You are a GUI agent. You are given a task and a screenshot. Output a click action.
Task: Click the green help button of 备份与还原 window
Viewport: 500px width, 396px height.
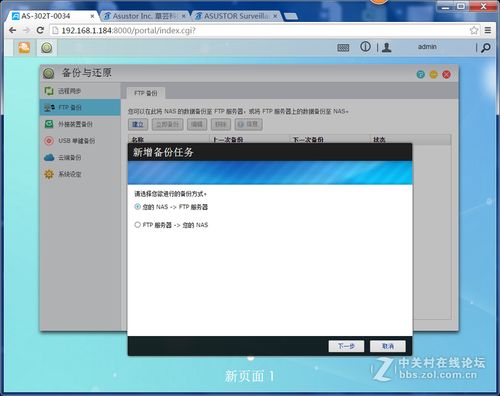[x=421, y=74]
